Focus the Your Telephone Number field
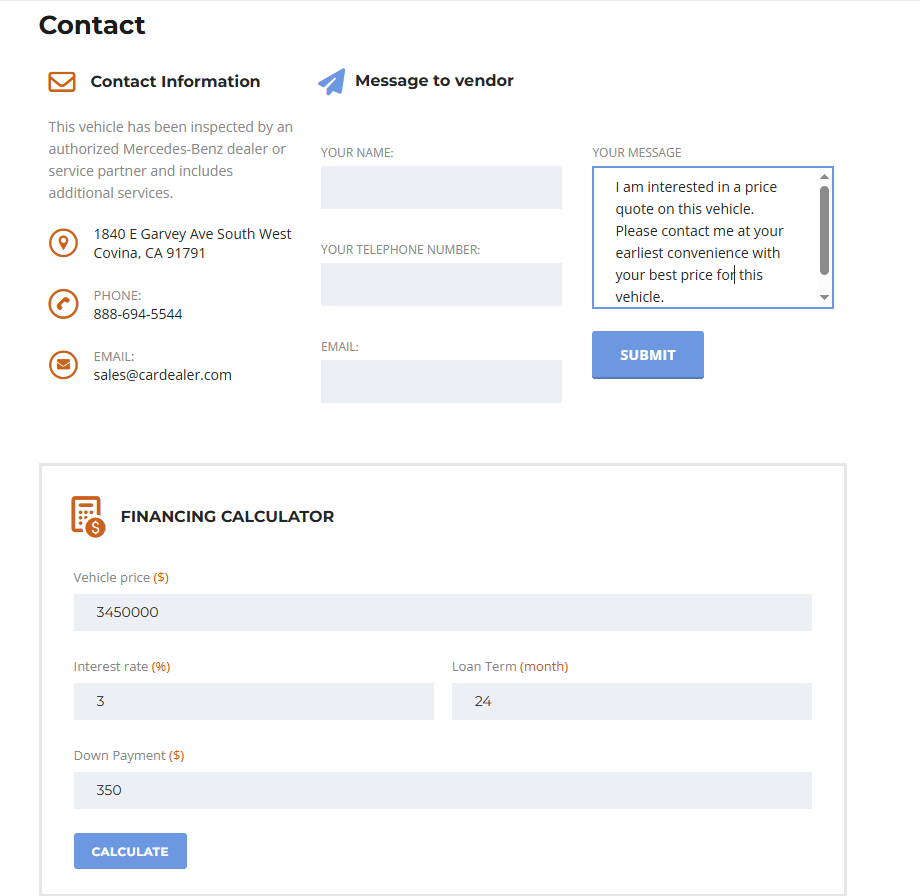The image size is (920, 896). (x=441, y=284)
